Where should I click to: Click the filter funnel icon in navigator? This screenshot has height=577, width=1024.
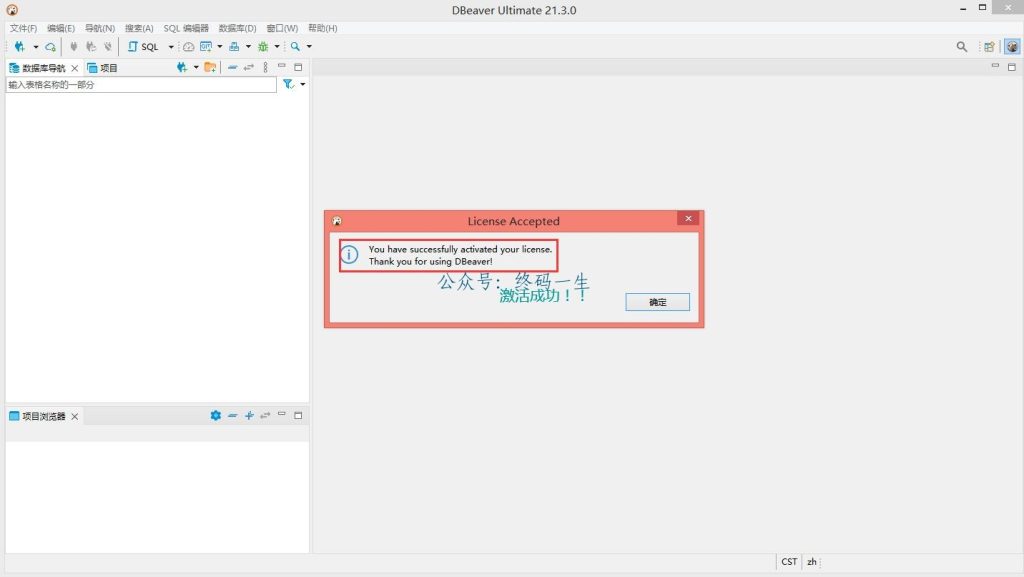[288, 84]
